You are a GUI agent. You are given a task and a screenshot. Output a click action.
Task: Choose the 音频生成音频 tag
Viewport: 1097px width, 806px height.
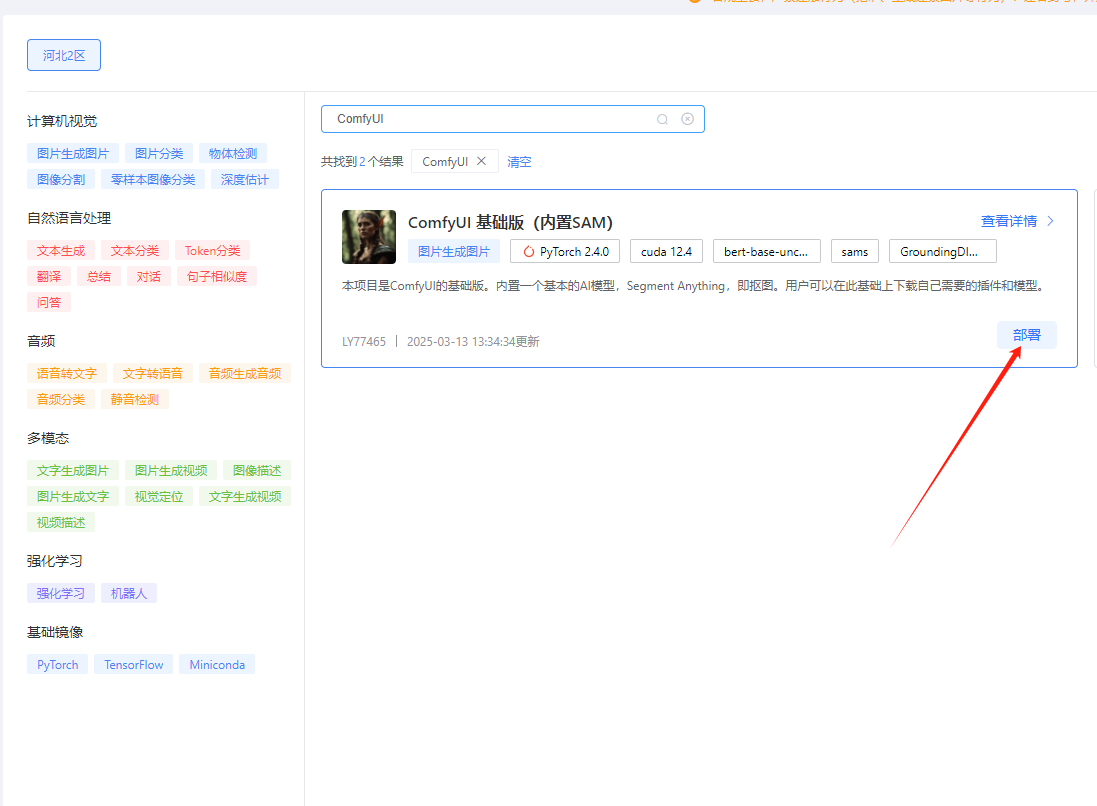click(244, 374)
